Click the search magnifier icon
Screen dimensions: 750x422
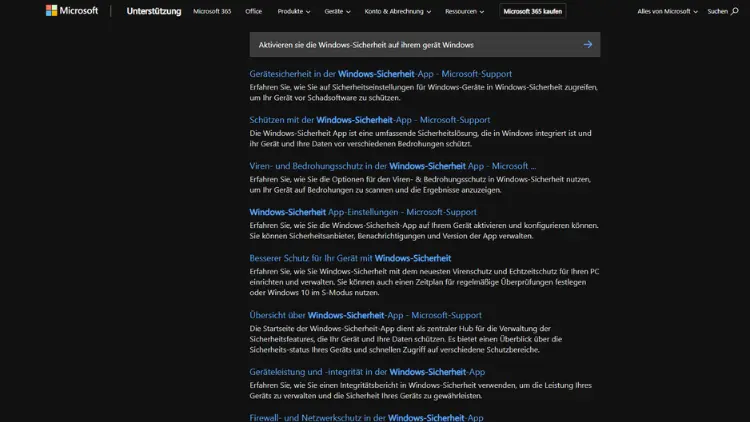734,11
